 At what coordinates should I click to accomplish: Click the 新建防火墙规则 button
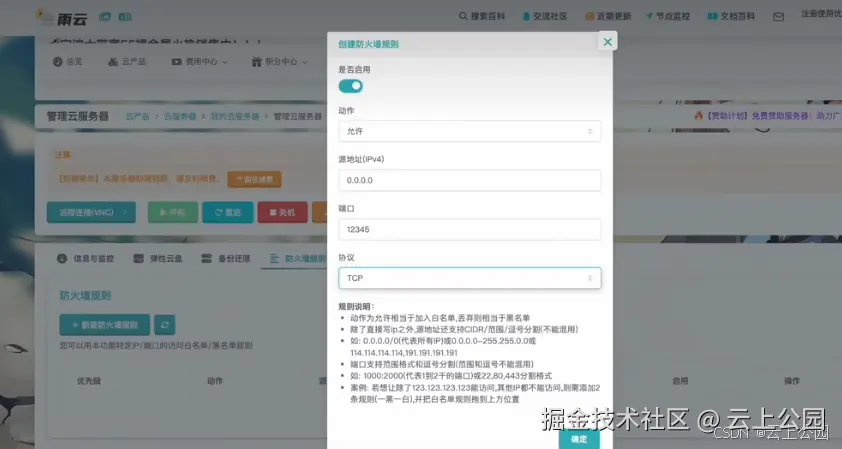[x=105, y=325]
